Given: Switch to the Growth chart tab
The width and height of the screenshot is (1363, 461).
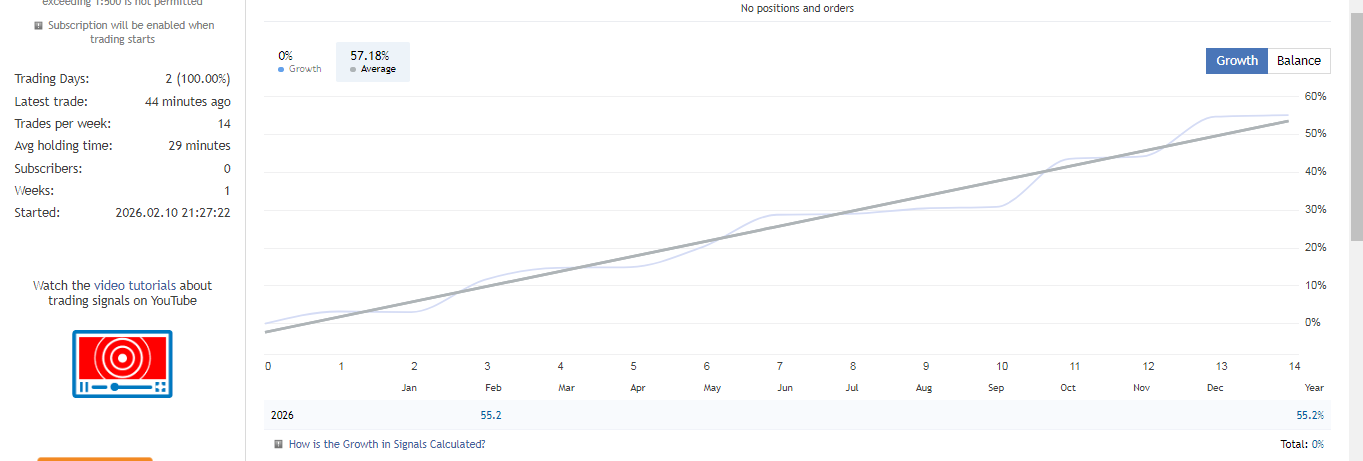Looking at the screenshot, I should 1237,61.
